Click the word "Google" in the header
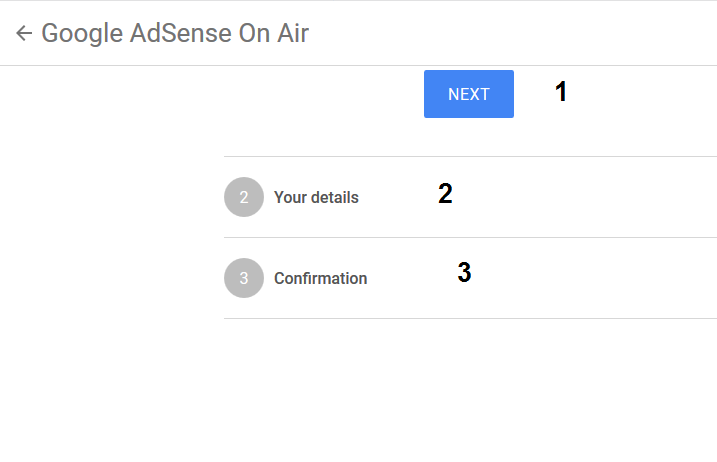The height and width of the screenshot is (462, 717). pos(82,33)
